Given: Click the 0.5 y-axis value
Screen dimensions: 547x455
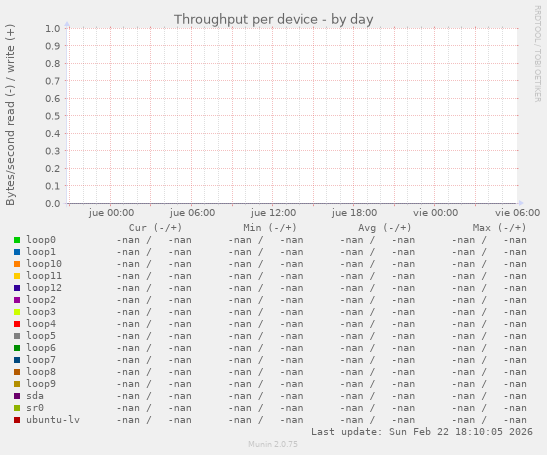Looking at the screenshot, I should pyautogui.click(x=53, y=116).
